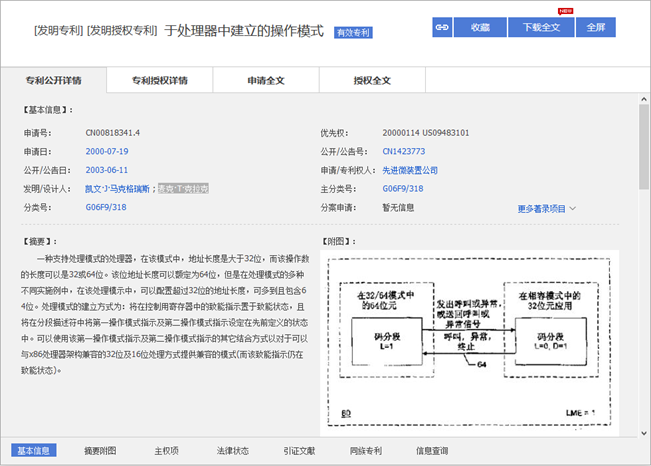Click the 收藏 button
The height and width of the screenshot is (466, 651).
(x=480, y=27)
